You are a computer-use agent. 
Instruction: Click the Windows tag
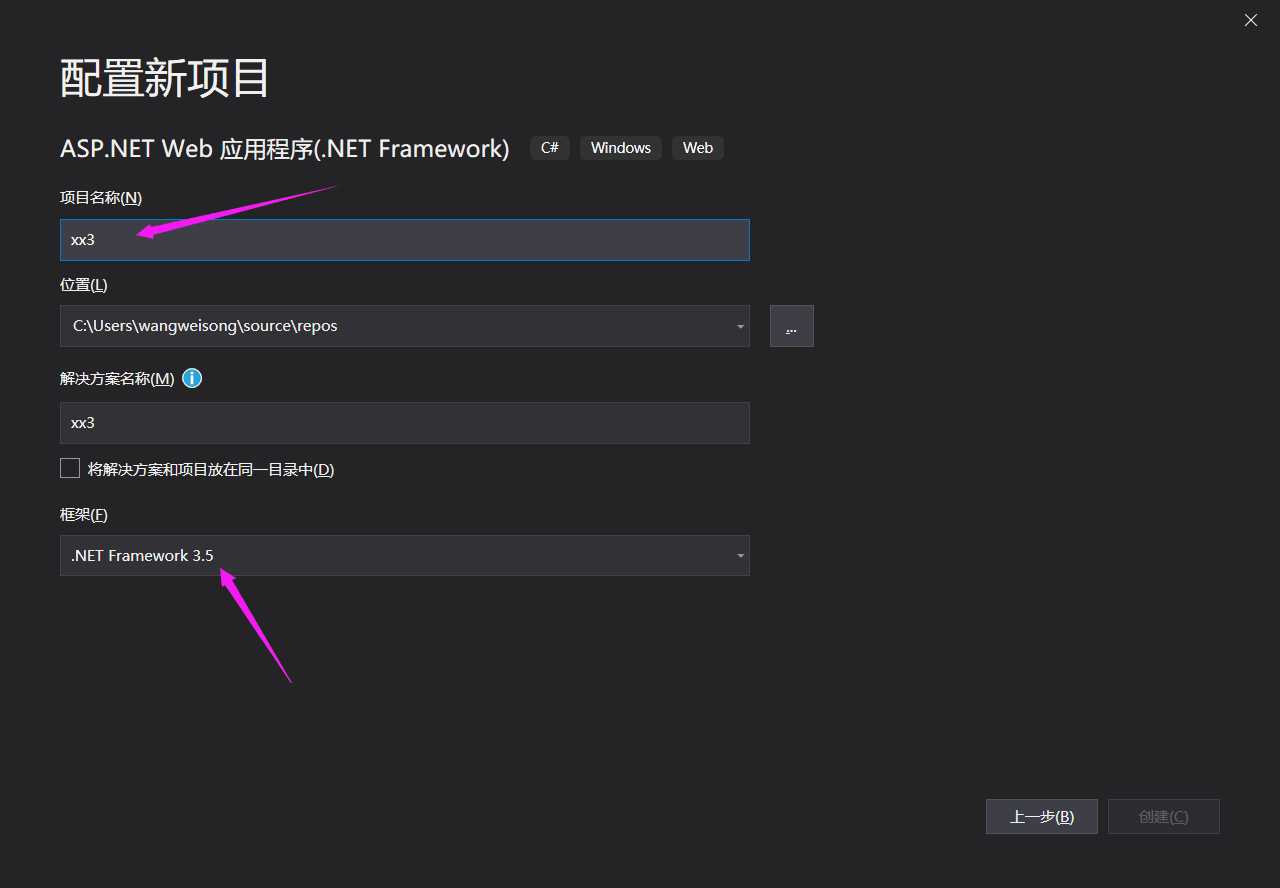tap(621, 148)
